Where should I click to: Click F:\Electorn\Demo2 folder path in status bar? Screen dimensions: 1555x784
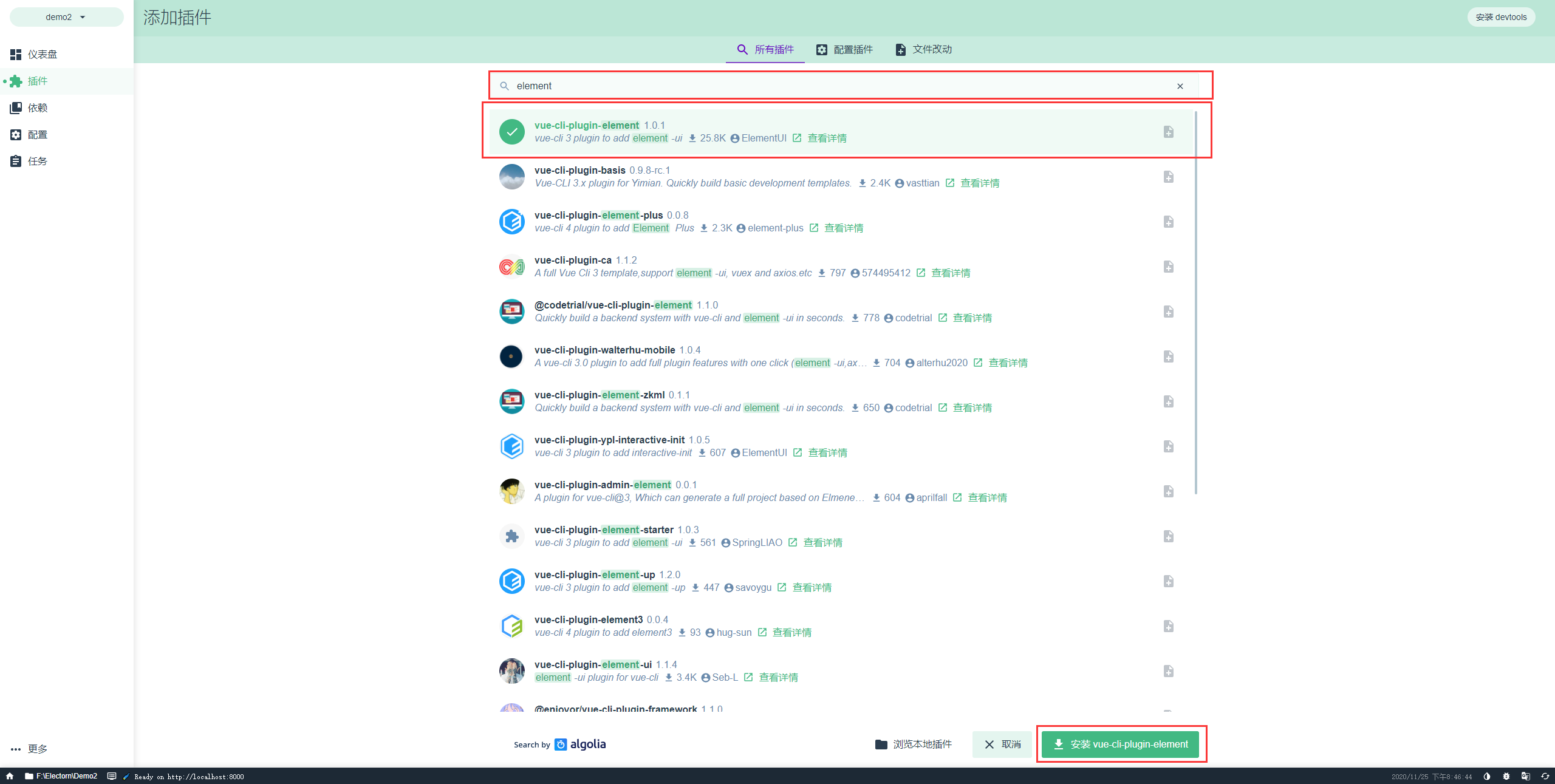coord(61,776)
